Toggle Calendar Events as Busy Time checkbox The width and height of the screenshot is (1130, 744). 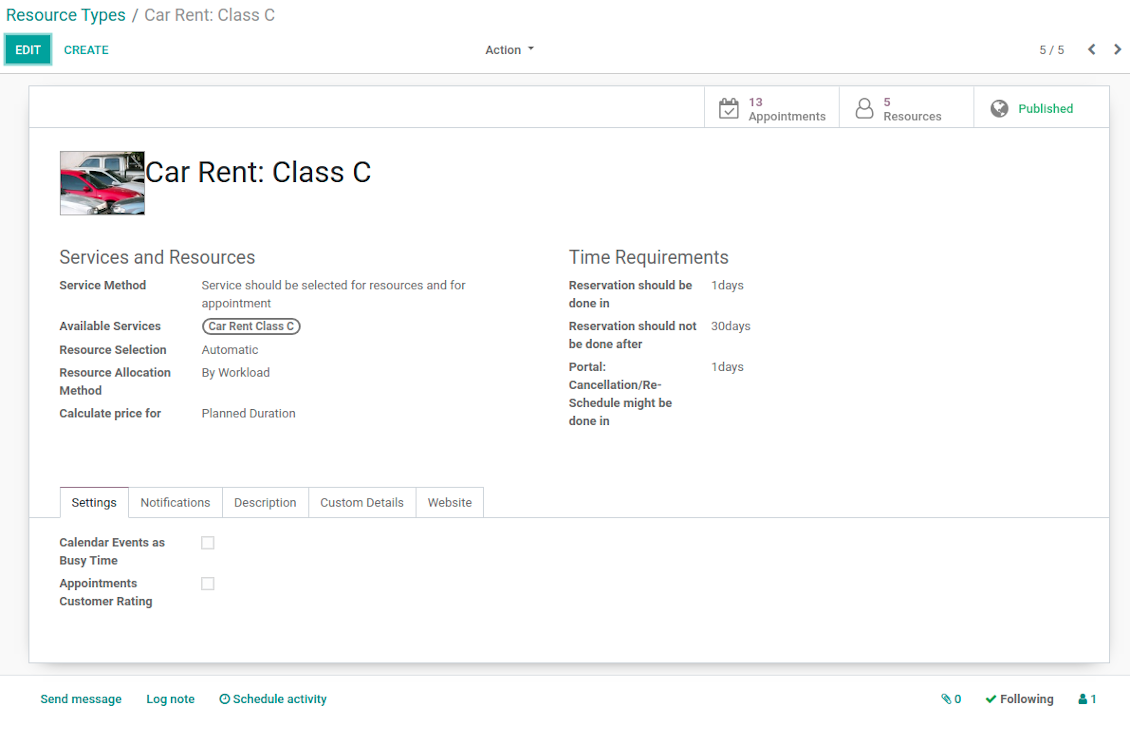click(208, 543)
